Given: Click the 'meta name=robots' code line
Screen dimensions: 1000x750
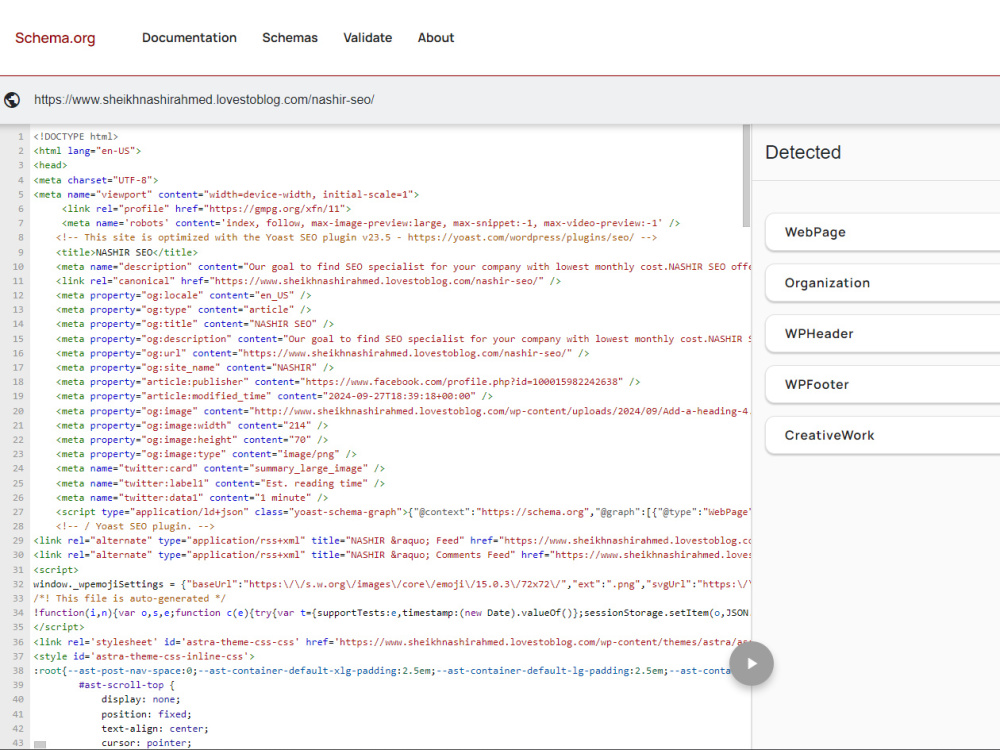Looking at the screenshot, I should 371,223.
